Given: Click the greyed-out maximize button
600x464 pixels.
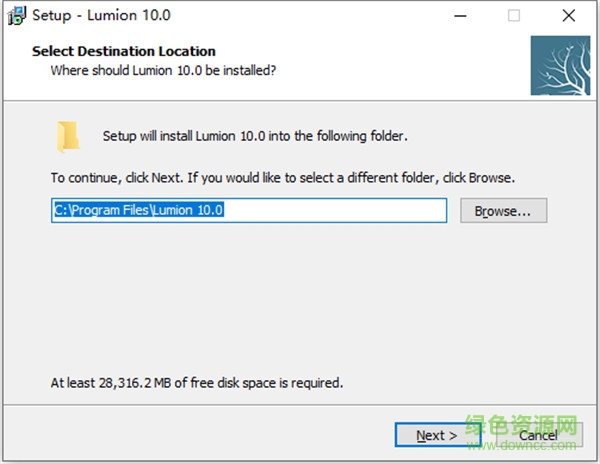Looking at the screenshot, I should (x=514, y=16).
